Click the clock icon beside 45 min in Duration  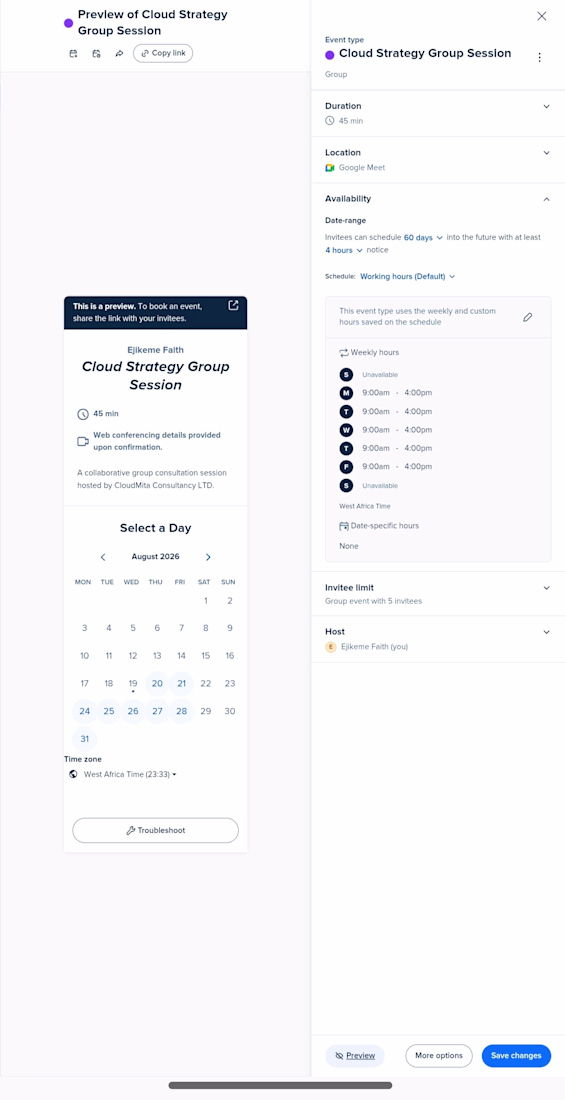click(x=330, y=121)
